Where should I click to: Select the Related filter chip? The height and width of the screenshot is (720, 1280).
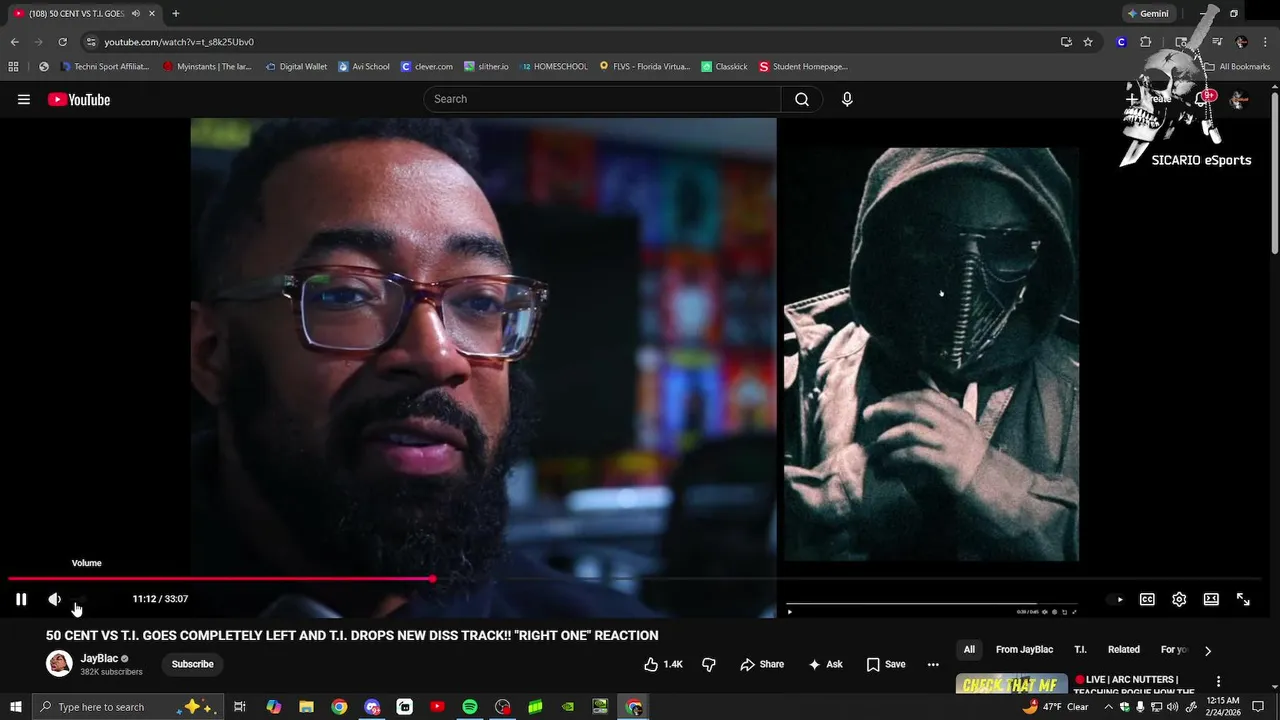pos(1123,650)
